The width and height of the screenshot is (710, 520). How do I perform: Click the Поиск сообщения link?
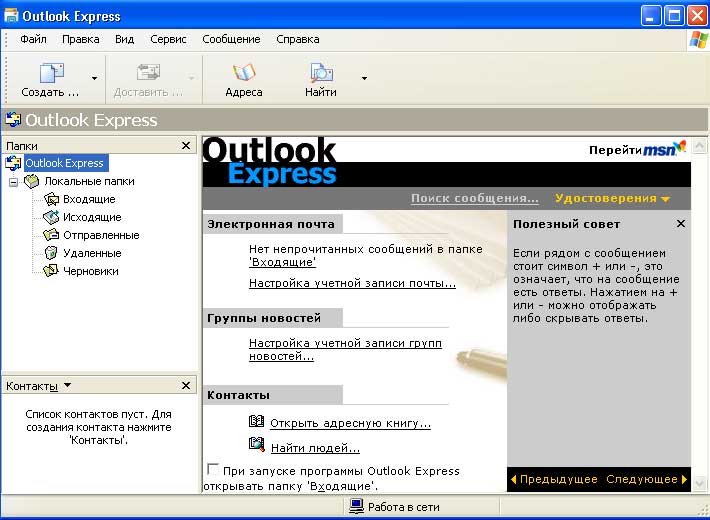[474, 198]
